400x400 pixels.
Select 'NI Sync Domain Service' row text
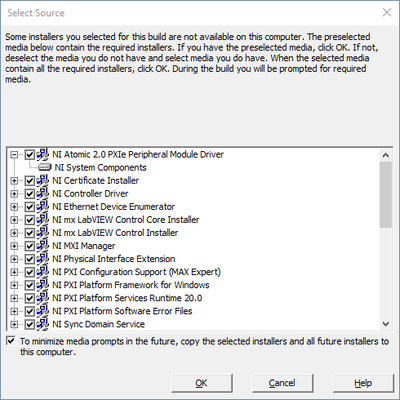[98, 324]
